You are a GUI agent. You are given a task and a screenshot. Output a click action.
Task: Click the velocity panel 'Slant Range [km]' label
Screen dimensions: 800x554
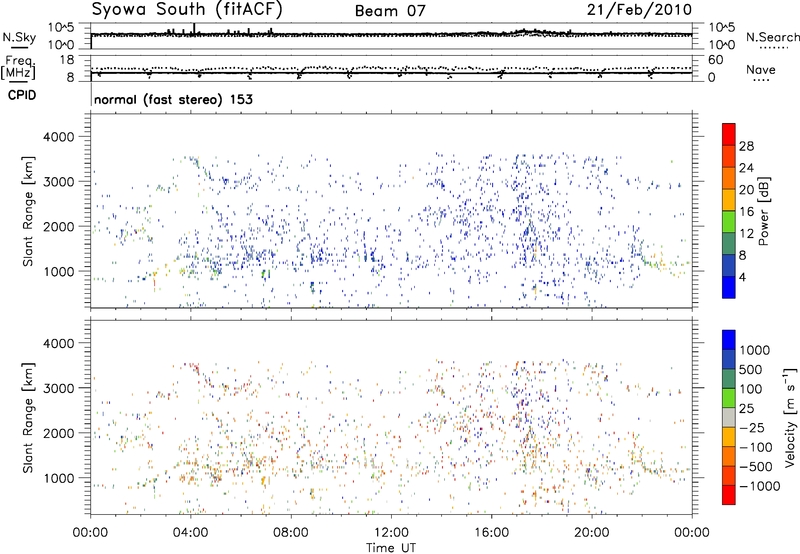pos(28,418)
